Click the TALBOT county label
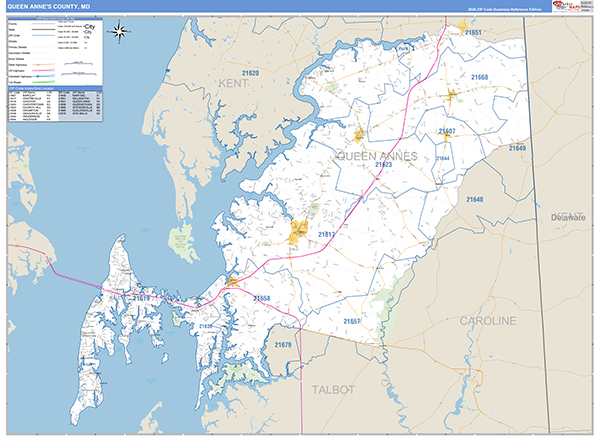 (334, 388)
